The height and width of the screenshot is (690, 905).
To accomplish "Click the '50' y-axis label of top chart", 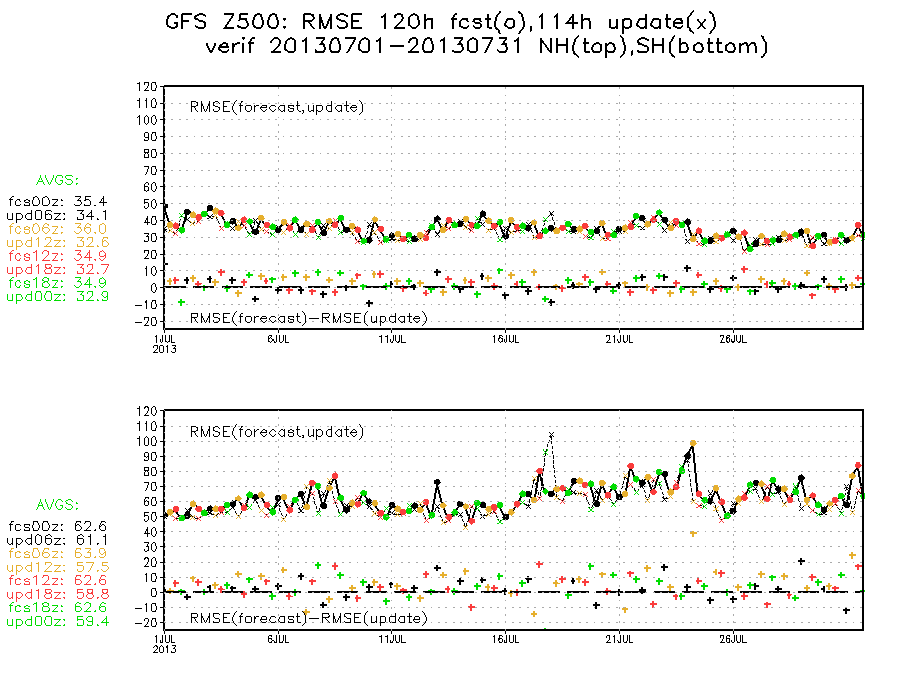I will [x=150, y=204].
